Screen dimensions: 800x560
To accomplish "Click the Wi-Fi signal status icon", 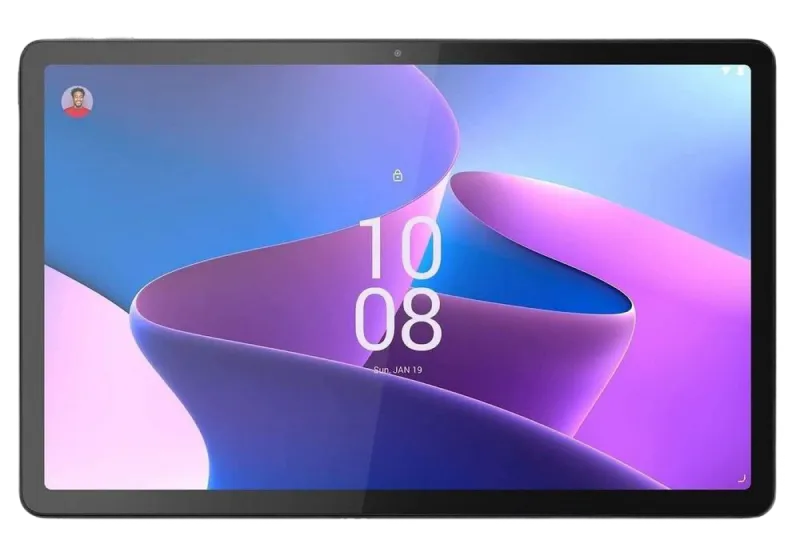I will click(x=726, y=73).
